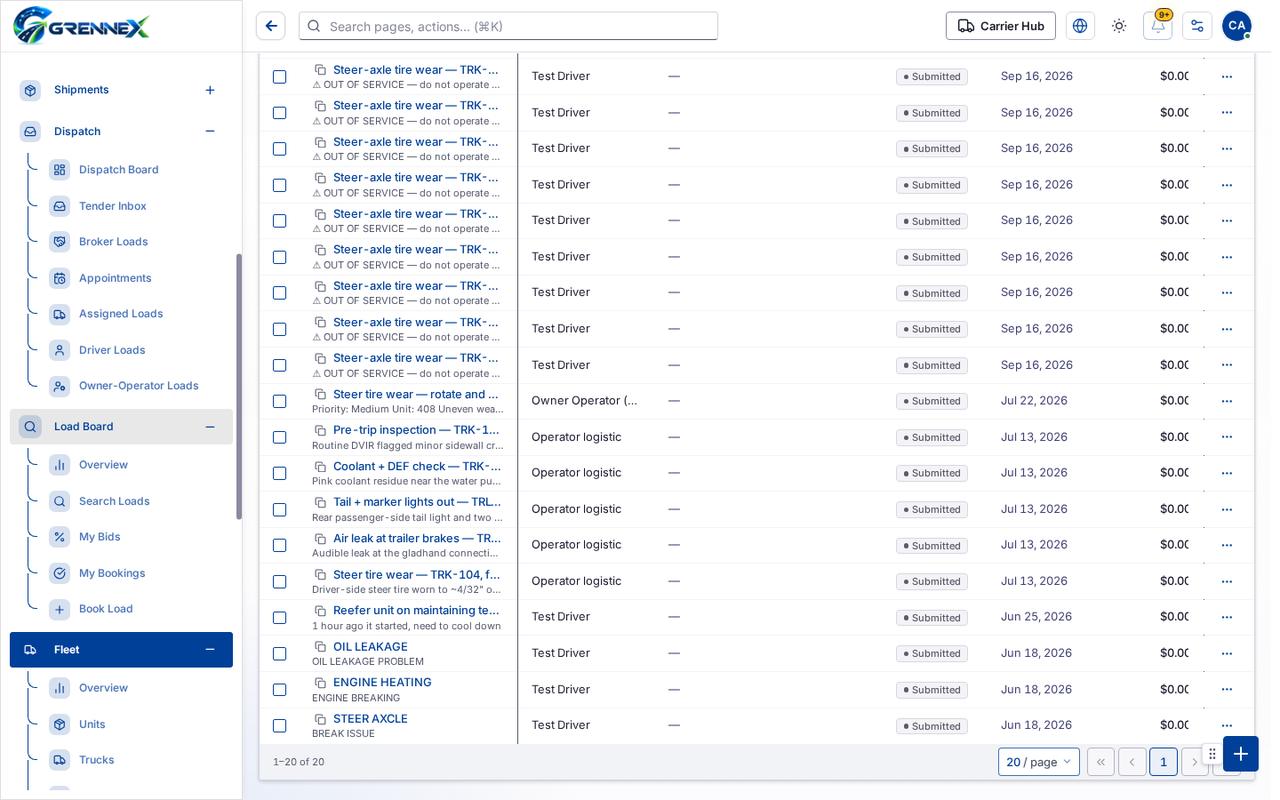Open the display settings sliders icon
Screen dimensions: 1280x800
pyautogui.click(x=1197, y=26)
